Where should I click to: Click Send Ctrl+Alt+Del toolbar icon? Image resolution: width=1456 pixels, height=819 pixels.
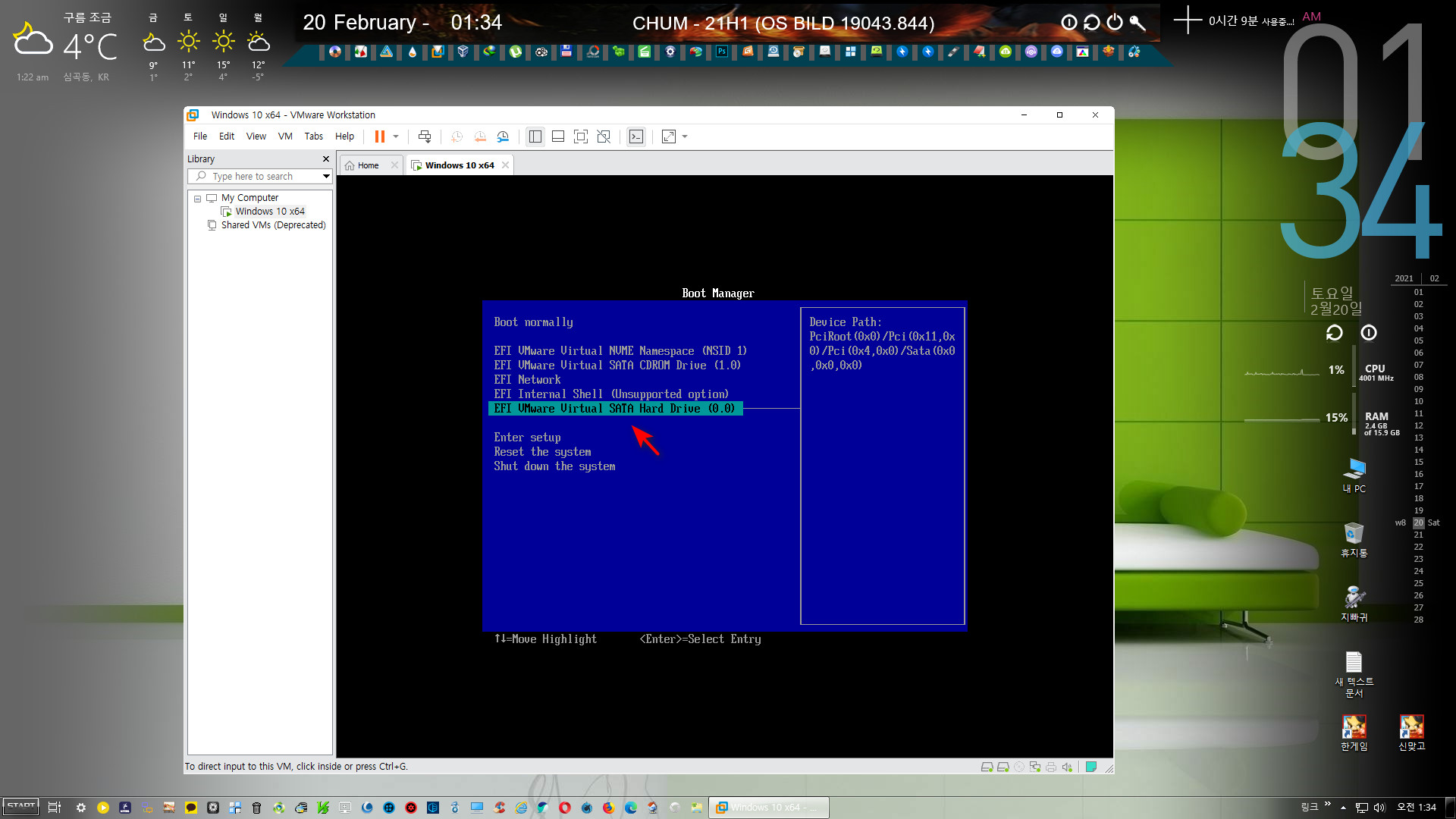425,136
